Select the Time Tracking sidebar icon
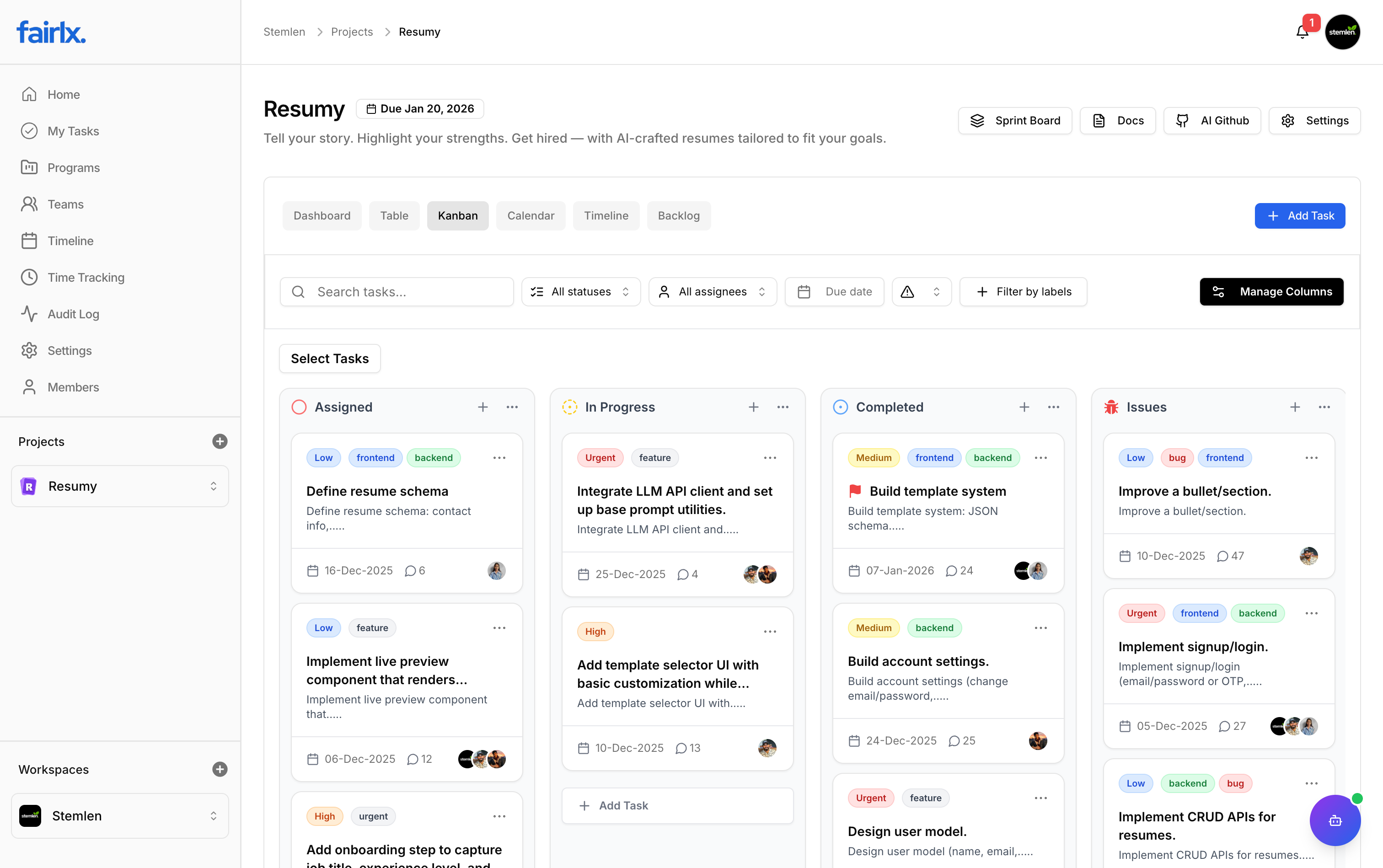The height and width of the screenshot is (868, 1383). (30, 277)
